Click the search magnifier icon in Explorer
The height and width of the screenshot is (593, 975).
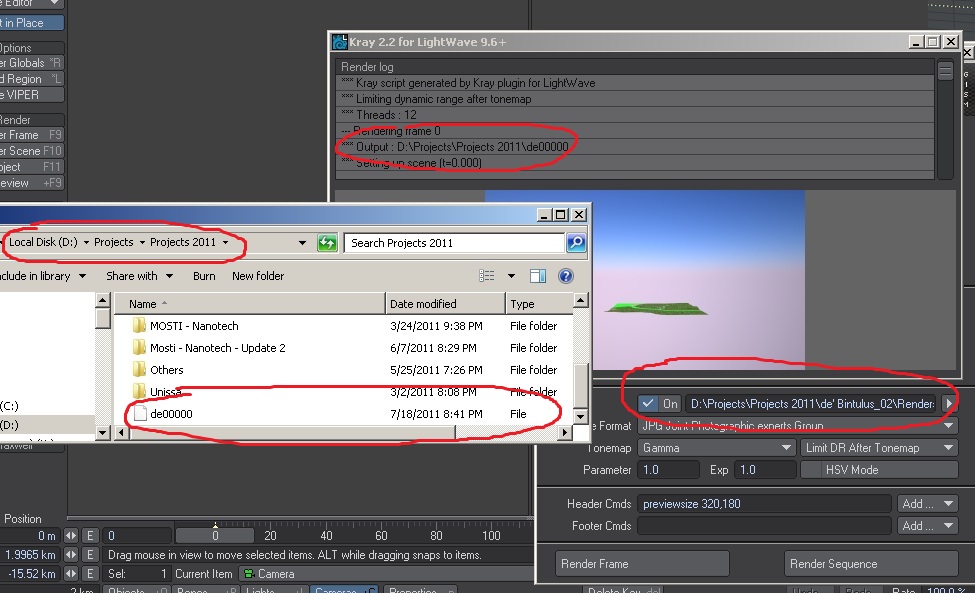tap(576, 243)
